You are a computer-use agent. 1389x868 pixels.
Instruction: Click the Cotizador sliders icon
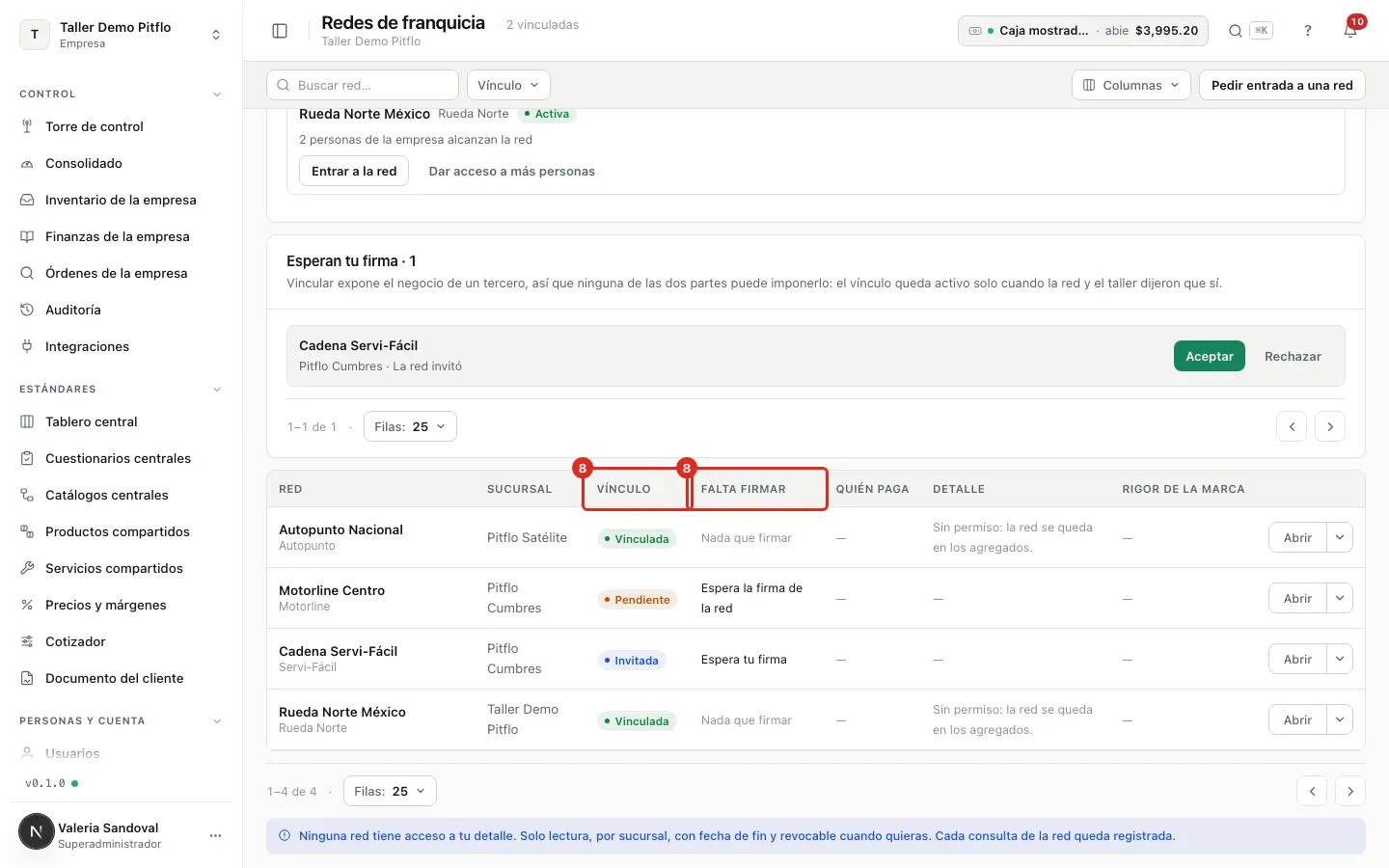27,641
